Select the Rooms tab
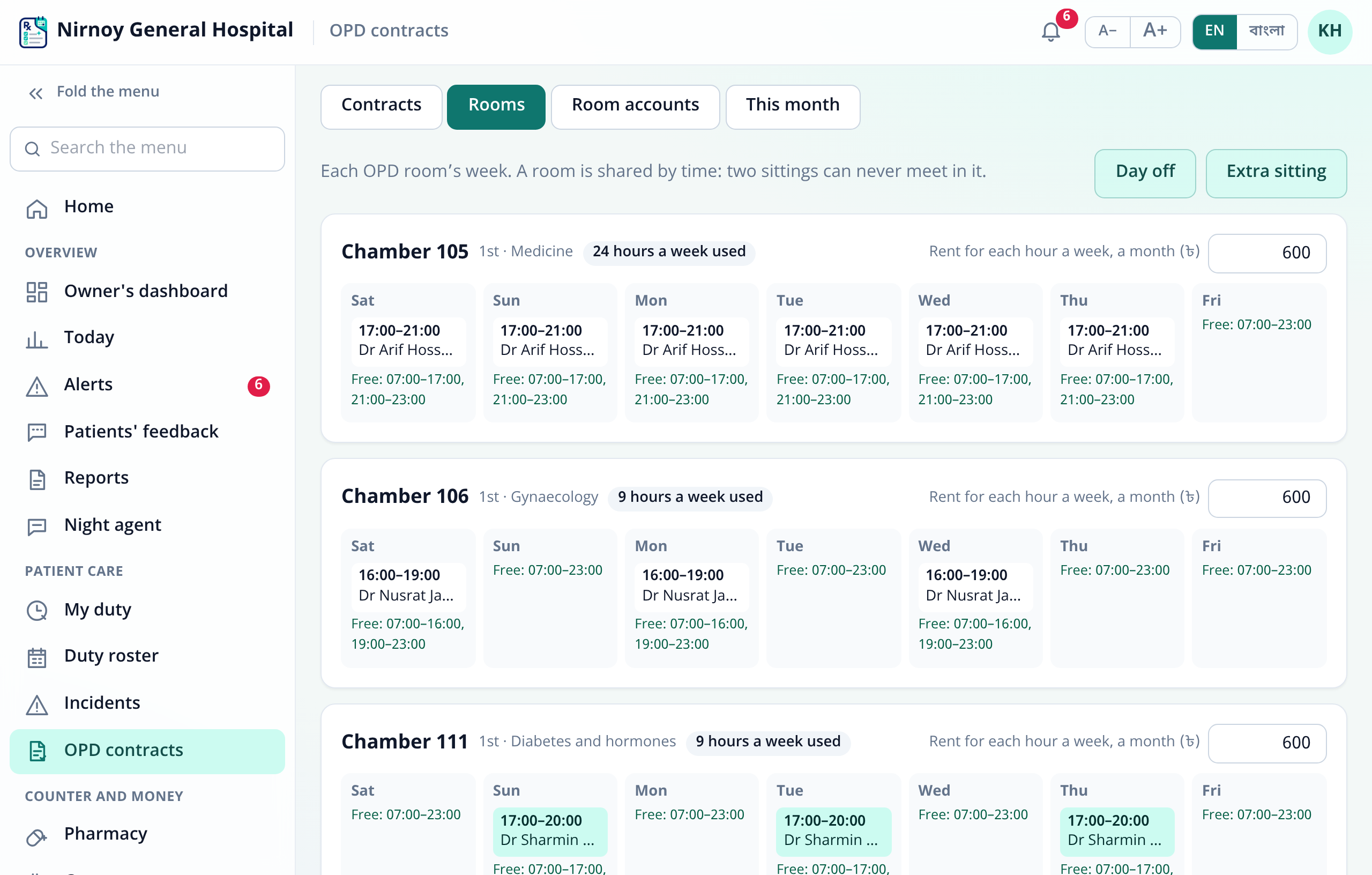The image size is (1372, 875). [x=496, y=107]
